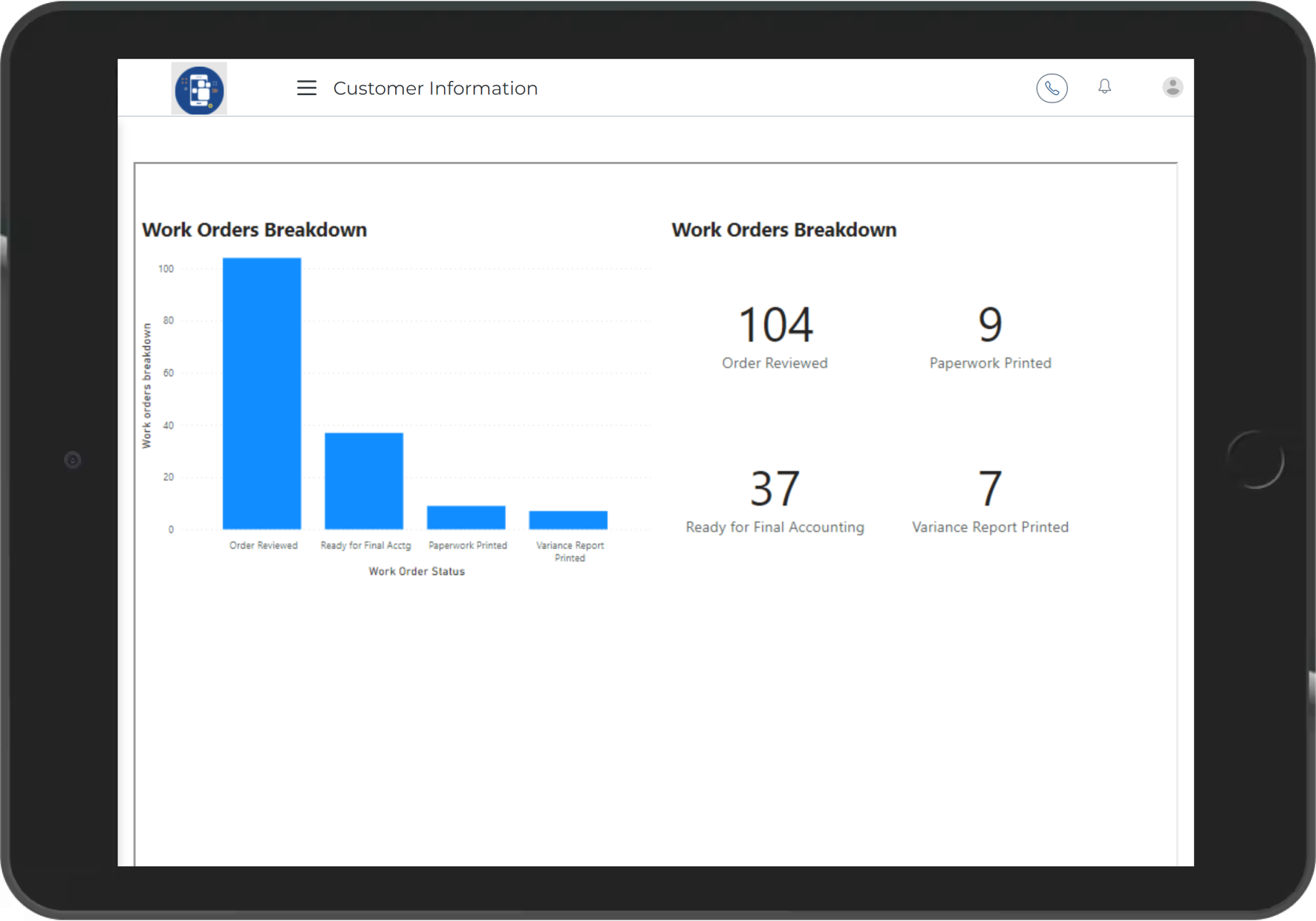Click the left Work Orders Breakdown chart title
This screenshot has width=1316, height=921.
254,229
